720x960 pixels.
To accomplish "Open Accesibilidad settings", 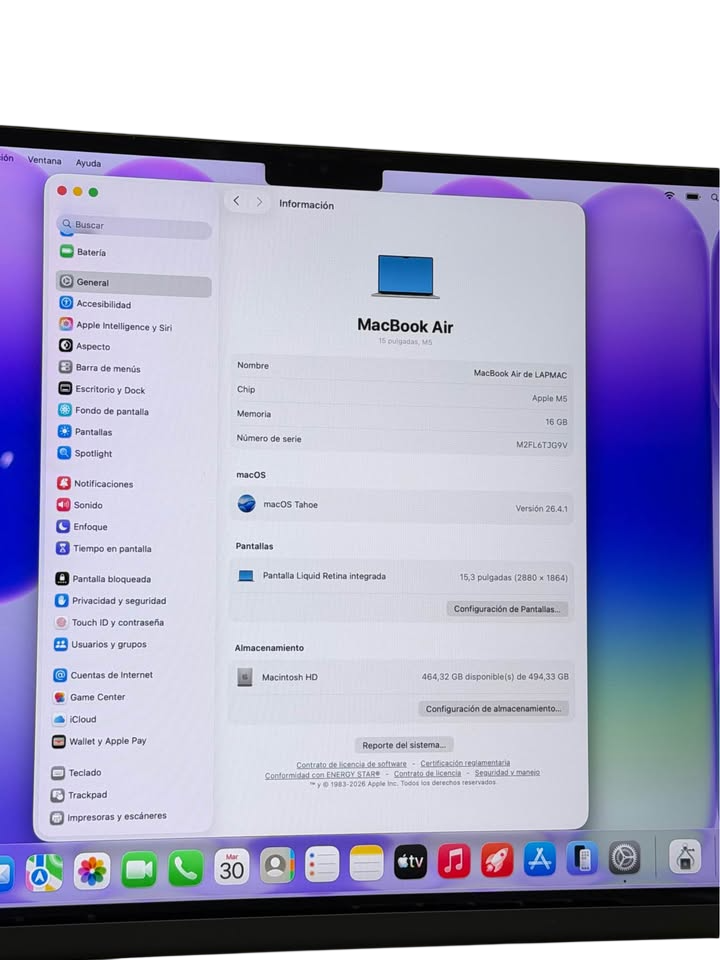I will click(x=95, y=304).
